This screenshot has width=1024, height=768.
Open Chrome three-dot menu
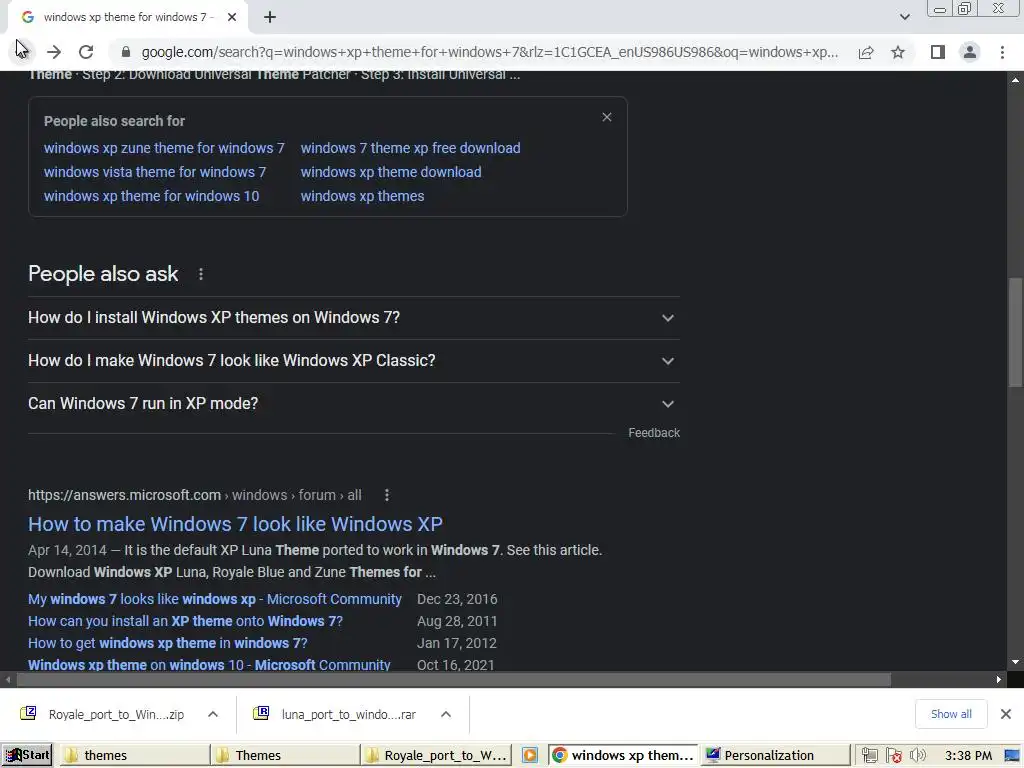pyautogui.click(x=1002, y=52)
